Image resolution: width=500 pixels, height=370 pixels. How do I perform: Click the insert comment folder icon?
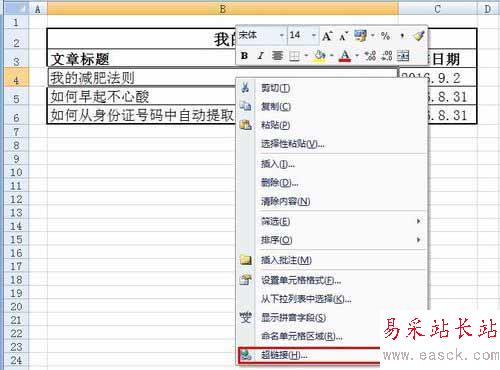point(246,260)
